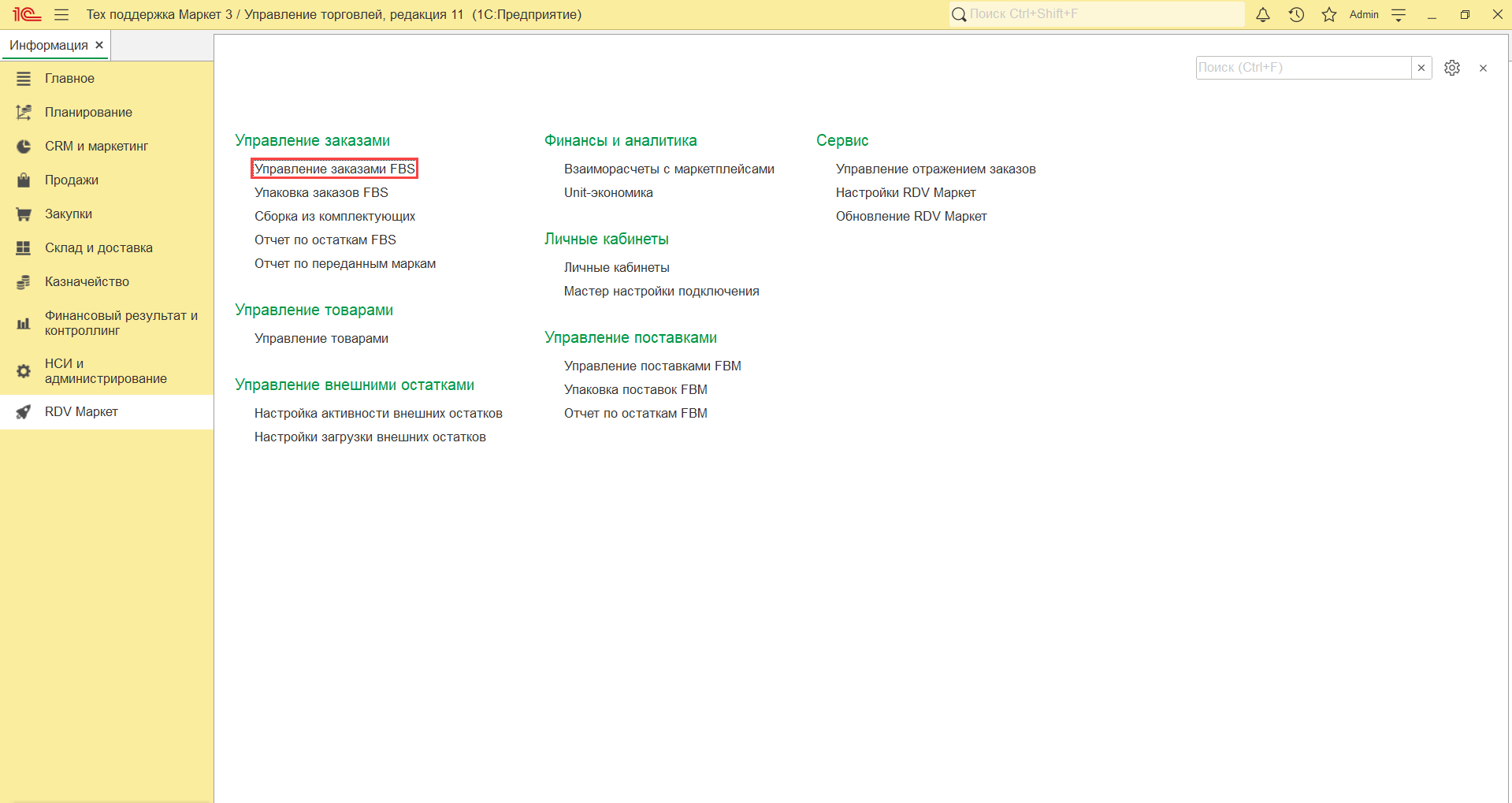
Task: Close the Информация tab
Action: click(x=99, y=45)
